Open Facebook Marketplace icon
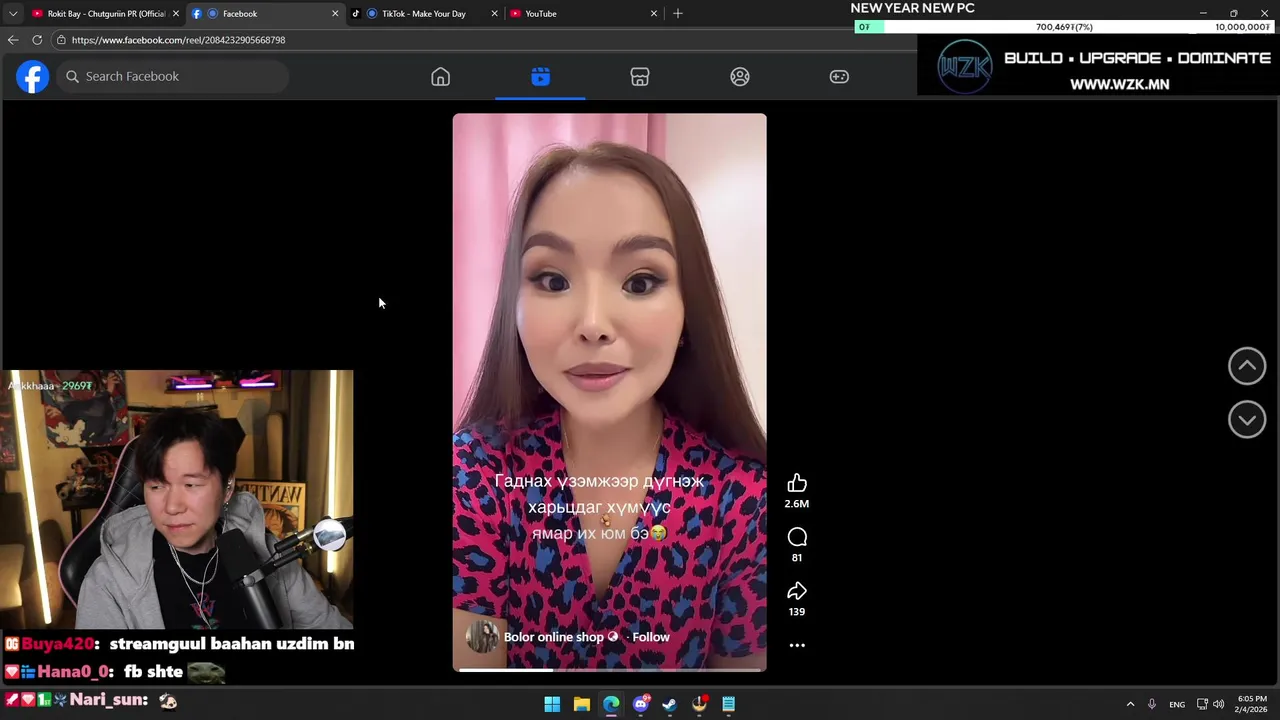This screenshot has width=1280, height=720. (640, 77)
